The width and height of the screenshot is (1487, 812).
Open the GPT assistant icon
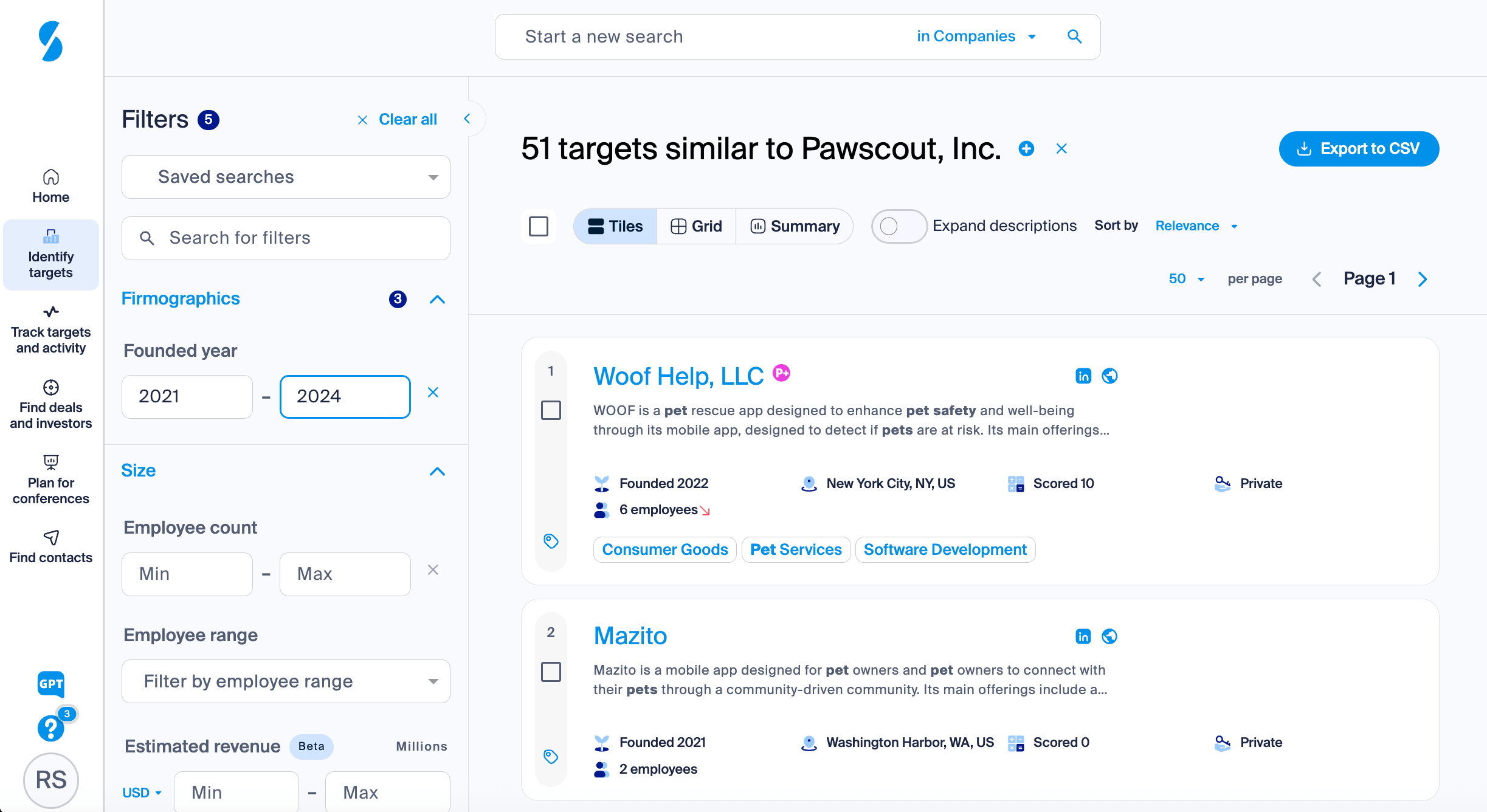[51, 684]
